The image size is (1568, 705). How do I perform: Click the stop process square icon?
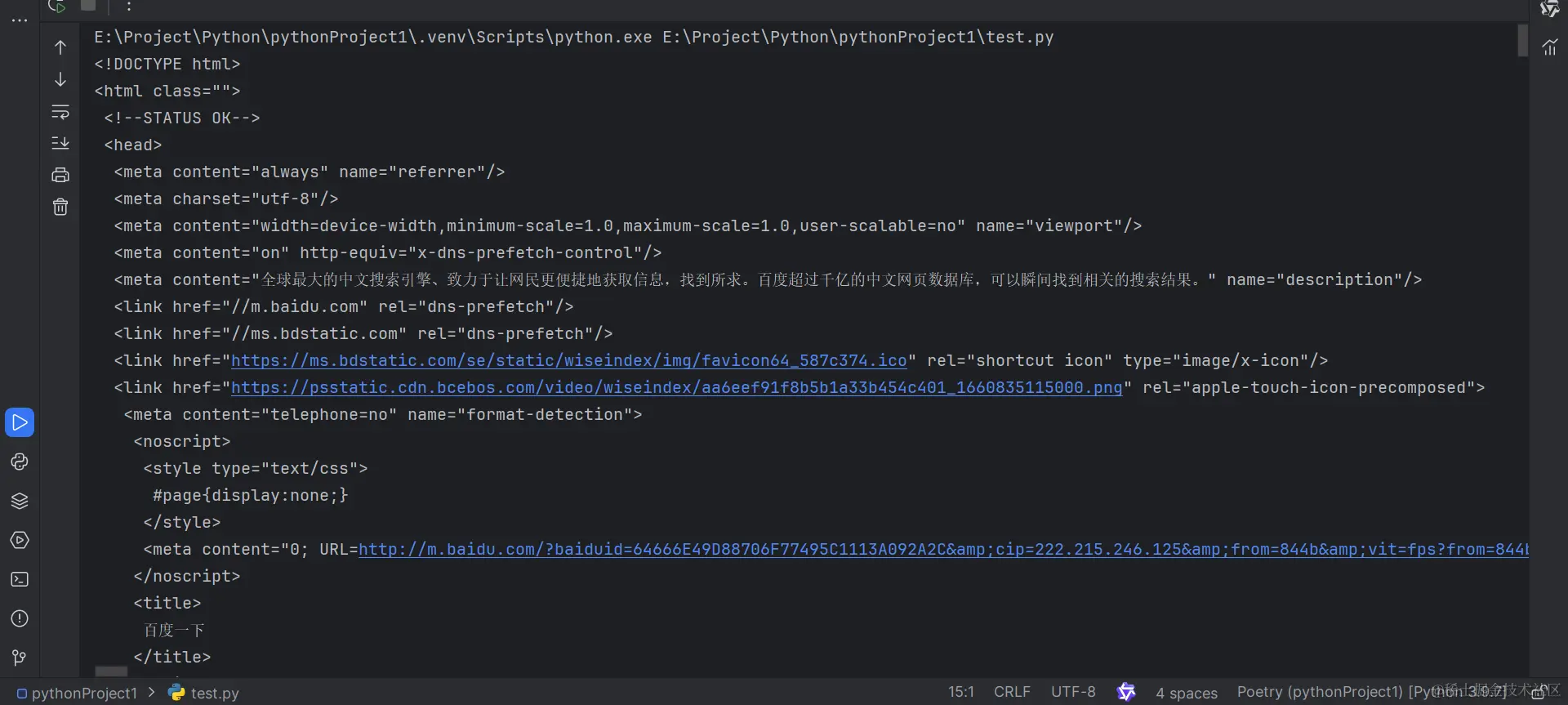(x=88, y=5)
